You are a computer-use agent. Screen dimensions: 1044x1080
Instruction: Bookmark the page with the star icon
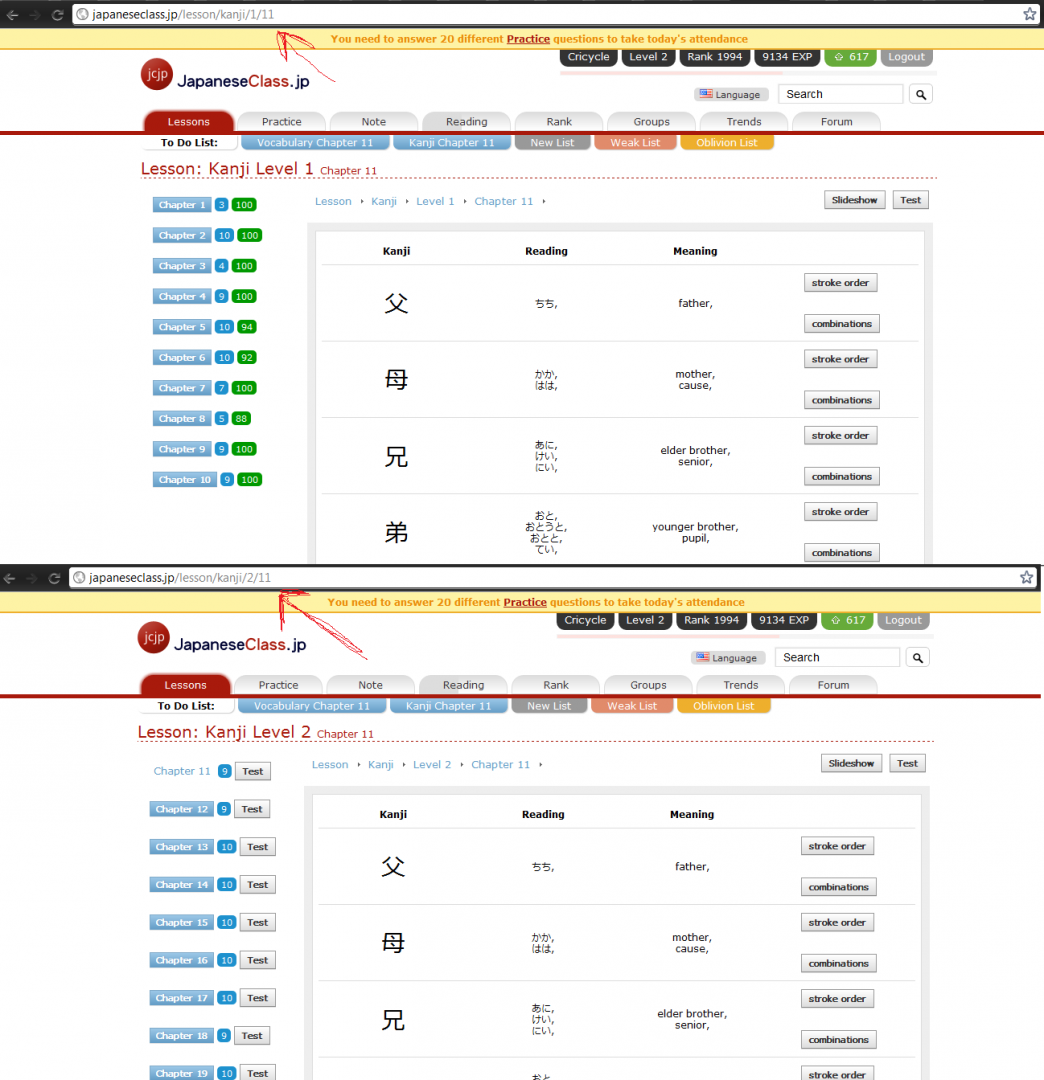click(1029, 15)
